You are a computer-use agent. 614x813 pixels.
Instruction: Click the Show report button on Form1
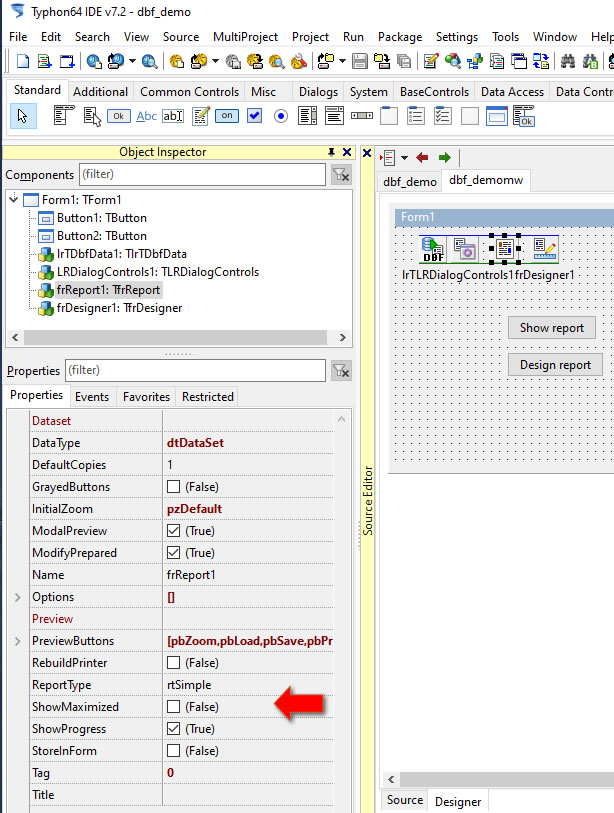552,328
